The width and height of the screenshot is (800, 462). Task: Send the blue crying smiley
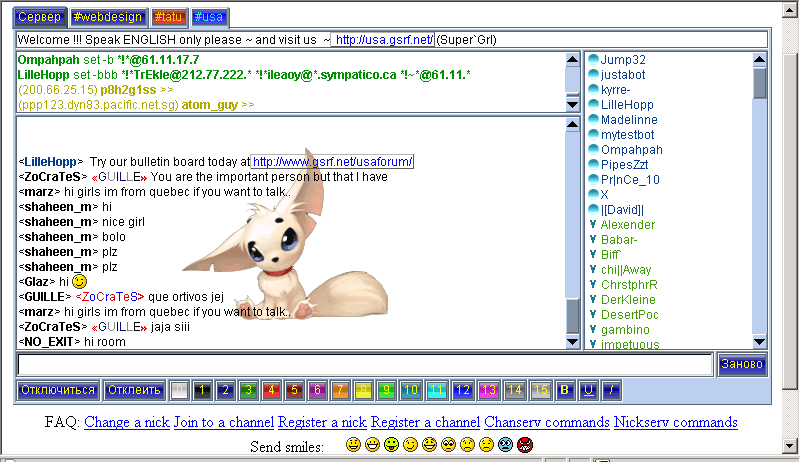tap(505, 445)
